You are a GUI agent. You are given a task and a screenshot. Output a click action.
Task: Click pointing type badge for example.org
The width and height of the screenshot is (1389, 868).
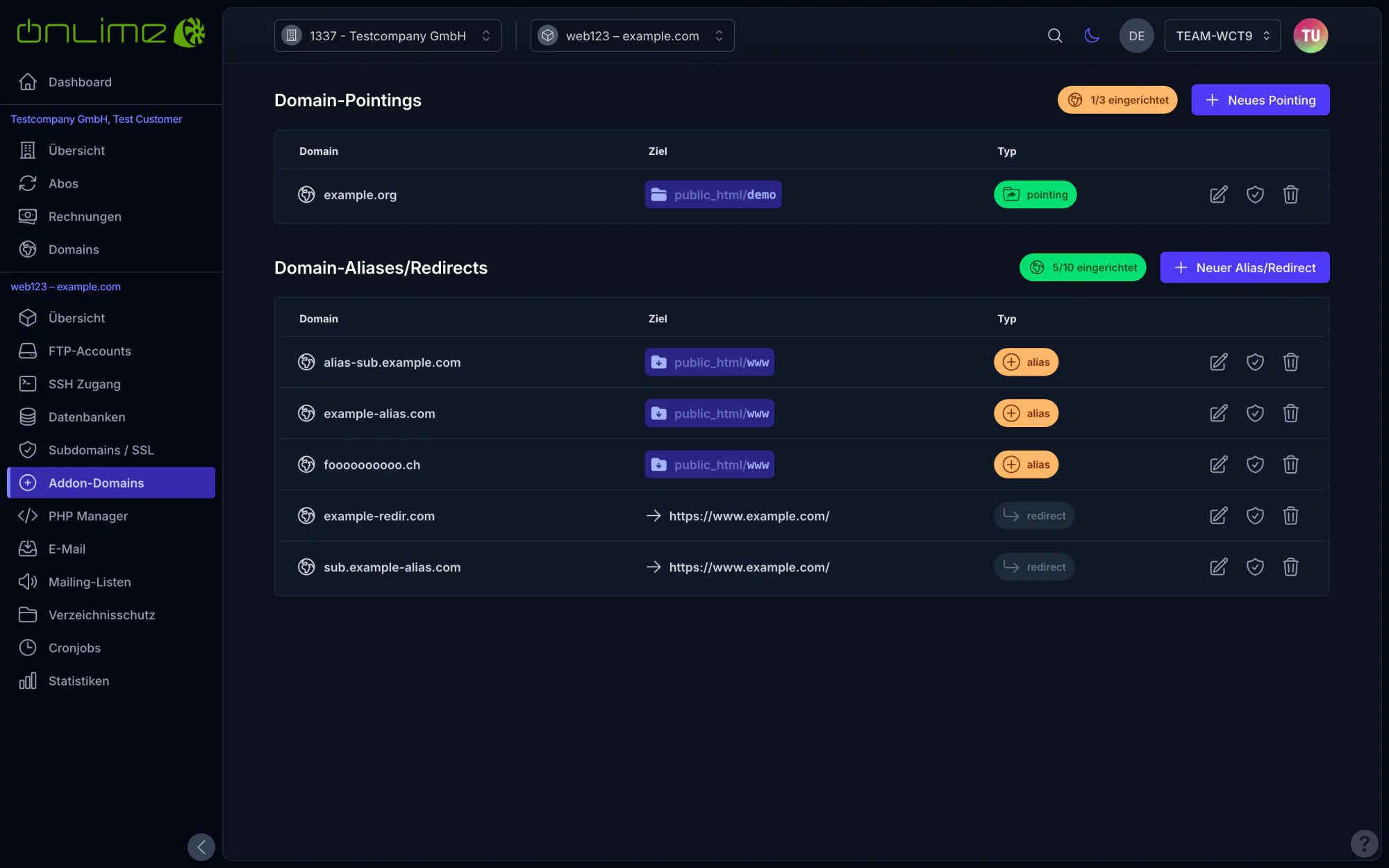(x=1035, y=194)
